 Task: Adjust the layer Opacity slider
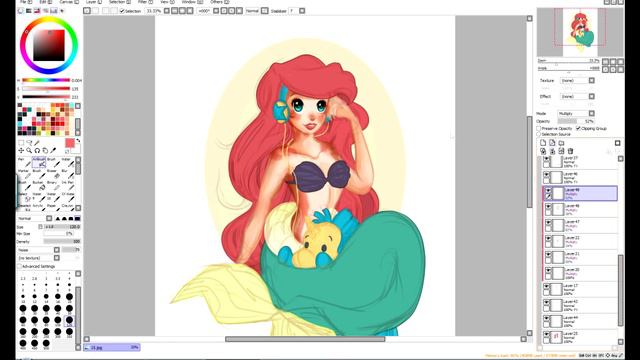coord(576,121)
